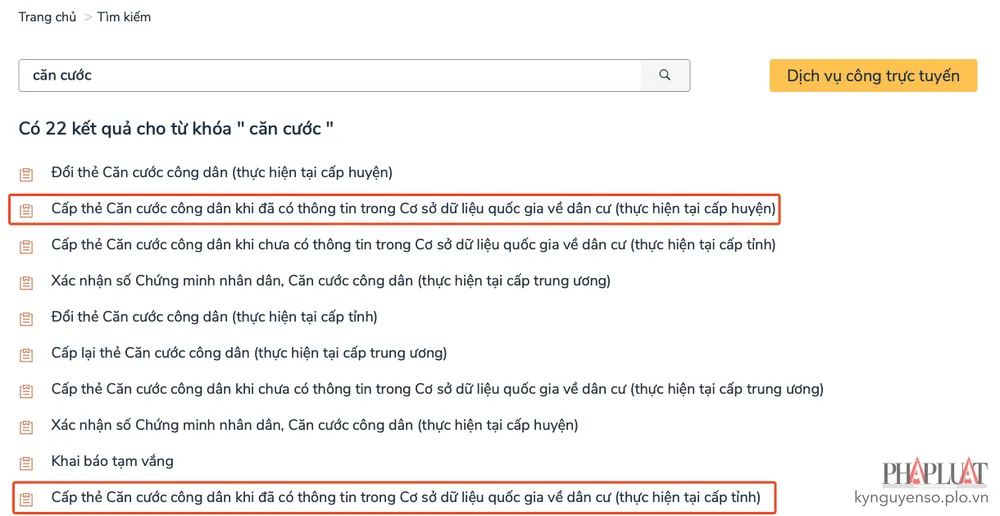Open Khai báo tạm vắng result
Image resolution: width=1000 pixels, height=516 pixels.
pyautogui.click(x=112, y=461)
